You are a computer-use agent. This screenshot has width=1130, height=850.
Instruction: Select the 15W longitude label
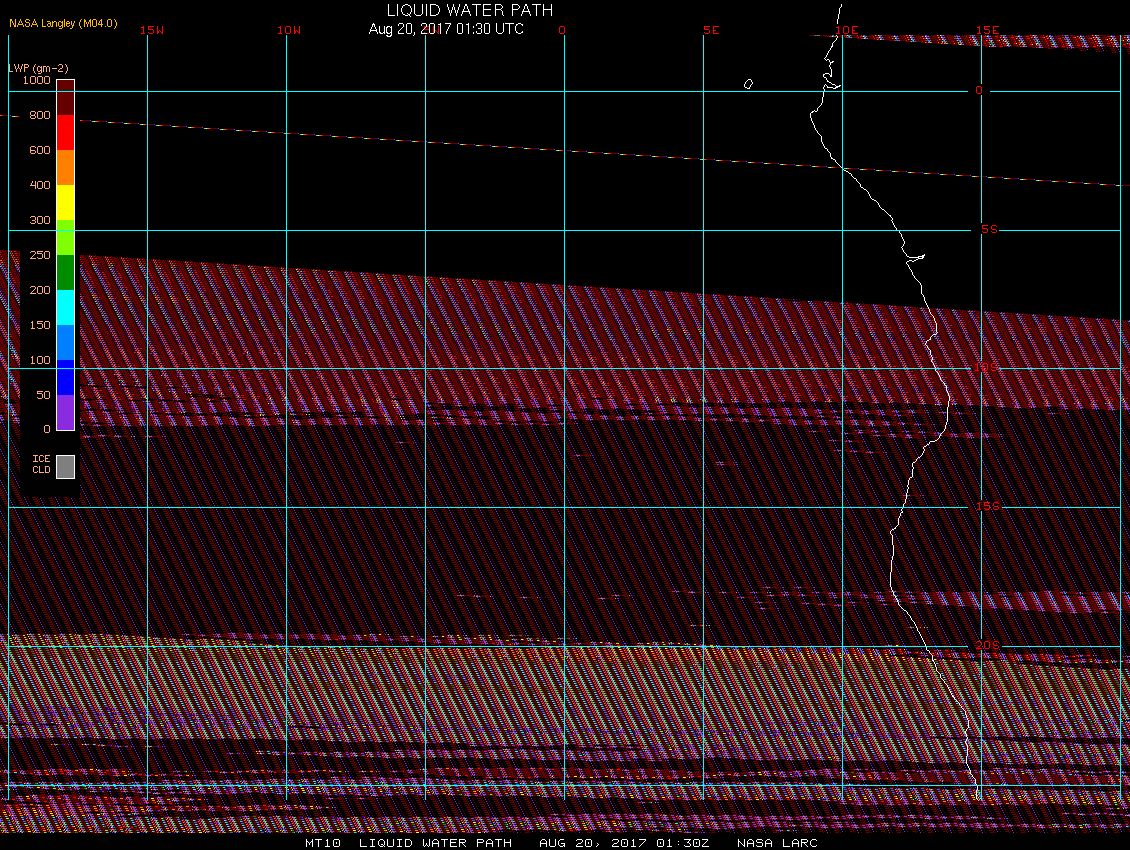(x=152, y=30)
